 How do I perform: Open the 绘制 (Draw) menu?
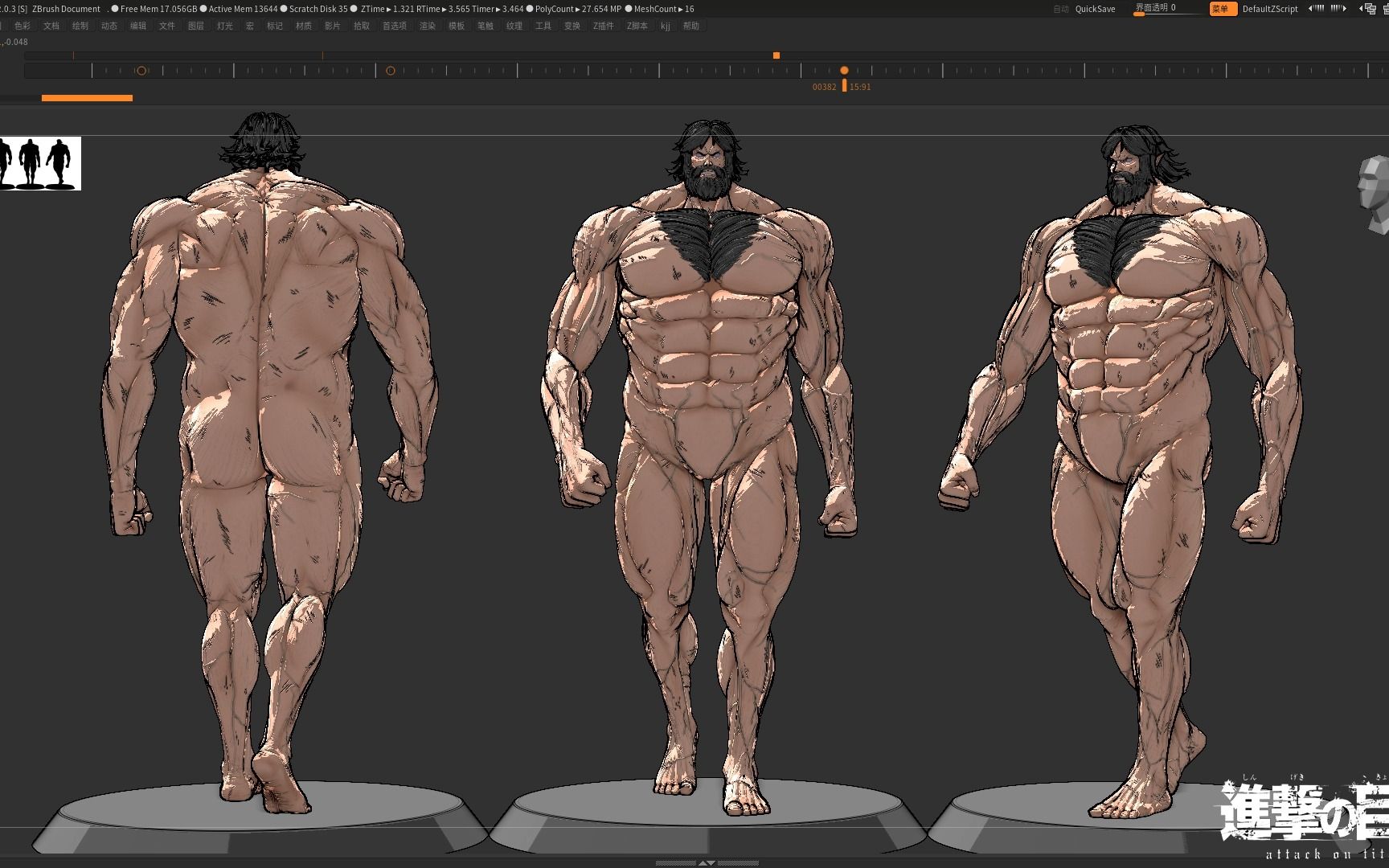coord(80,26)
